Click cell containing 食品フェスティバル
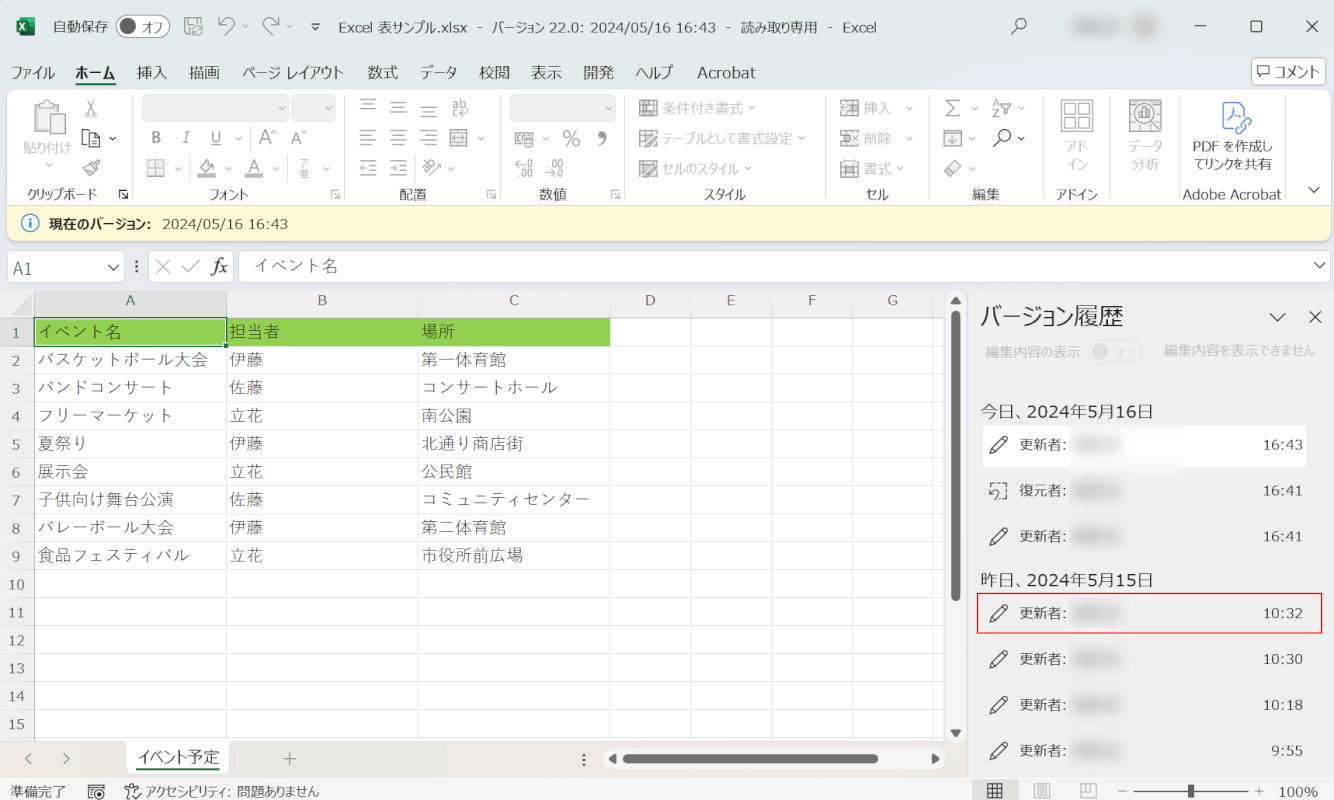 click(x=130, y=556)
